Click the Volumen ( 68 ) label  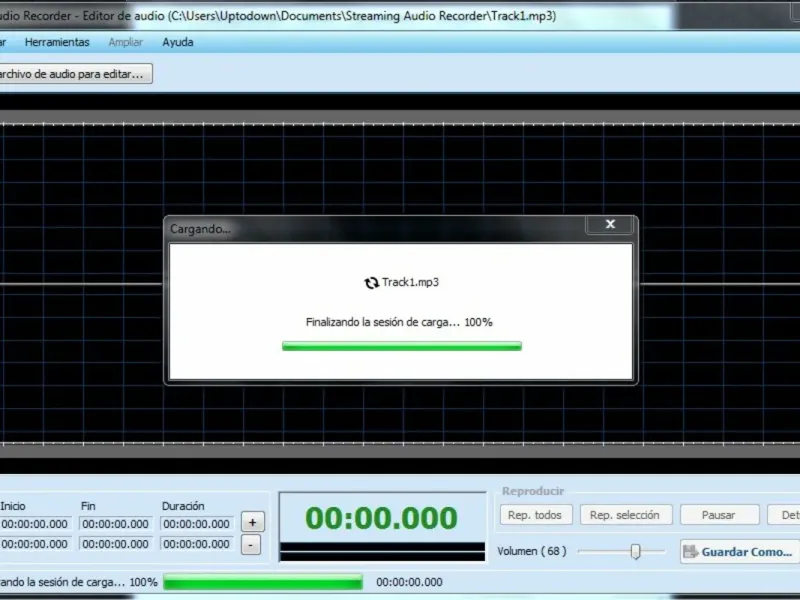coord(532,552)
